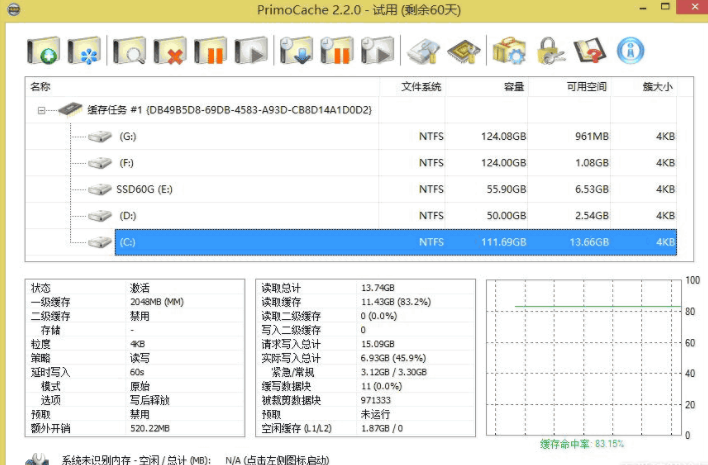Click the blue down-arrow clock icon
This screenshot has width=708, height=465.
[x=297, y=50]
